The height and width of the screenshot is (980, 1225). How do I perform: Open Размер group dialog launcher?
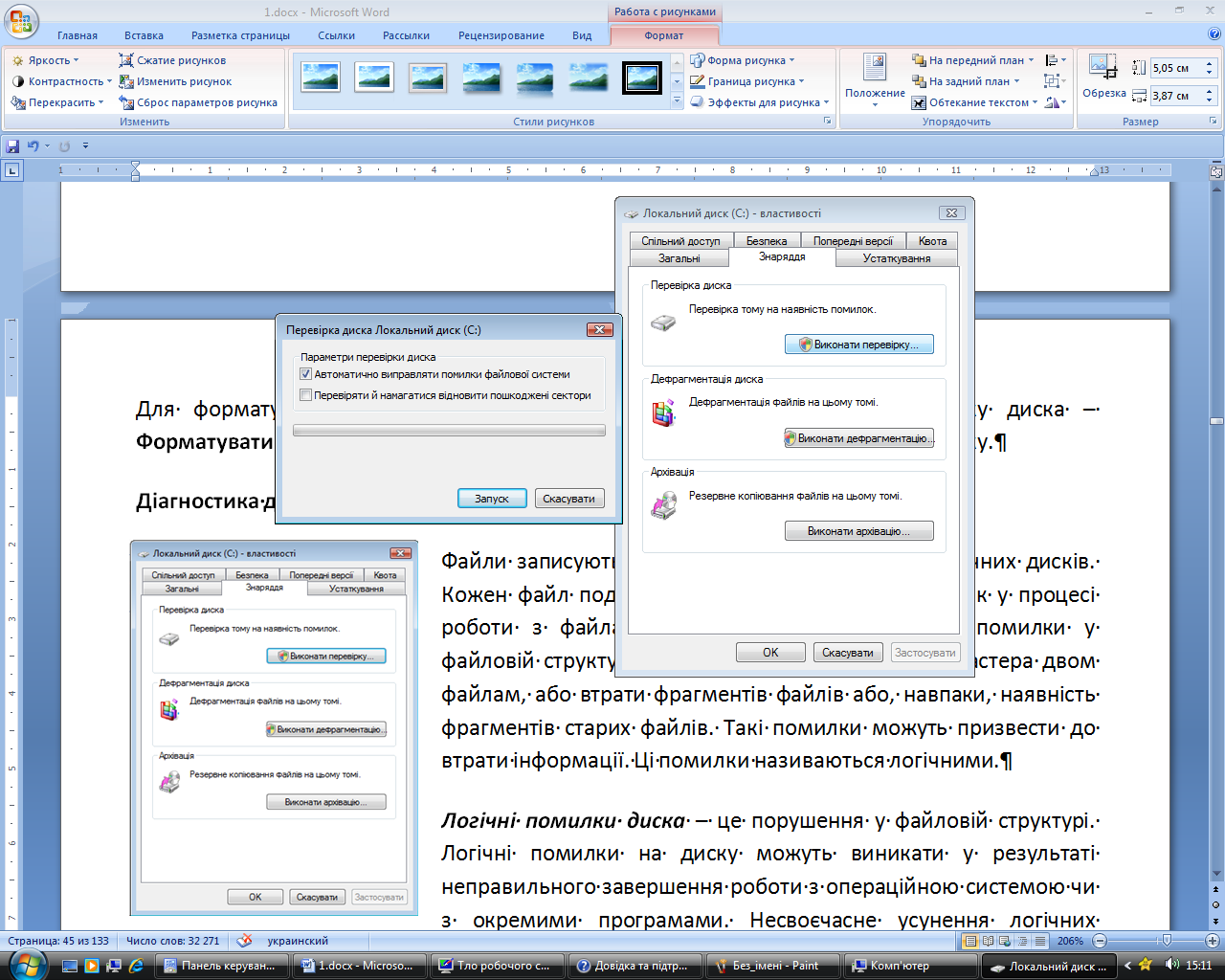pyautogui.click(x=1213, y=122)
